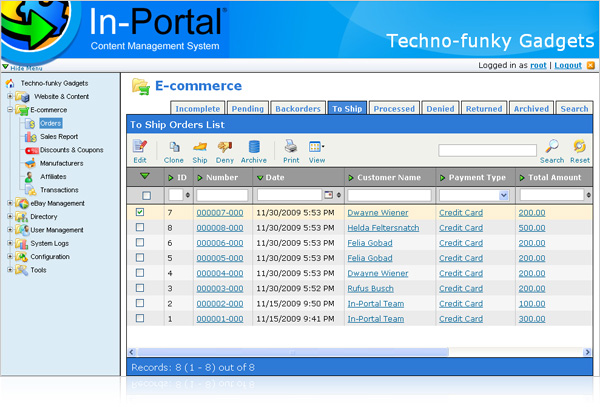
Task: Expand the System Logs tree node
Action: [10, 243]
